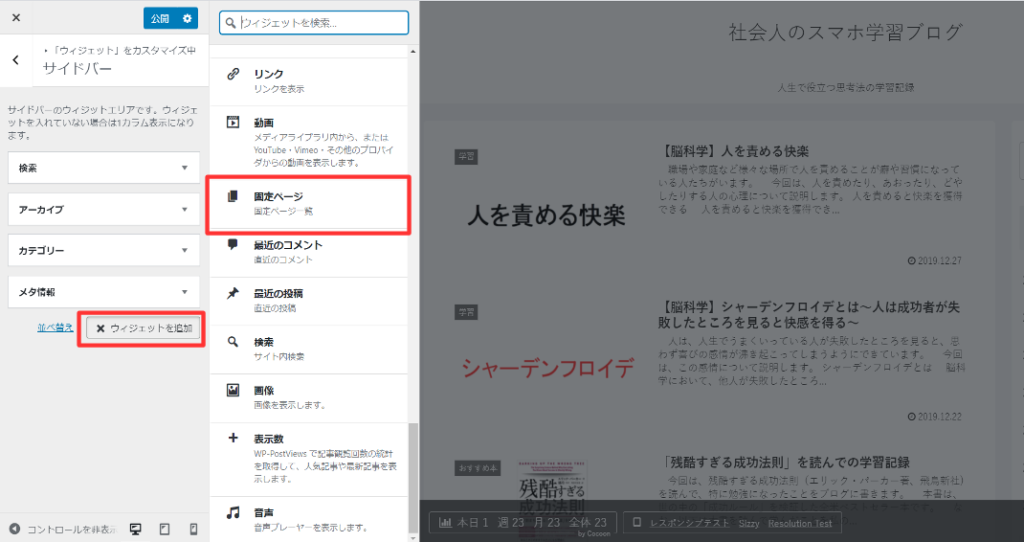The width and height of the screenshot is (1024, 542).
Task: Switch to mobile preview device
Action: [x=193, y=528]
